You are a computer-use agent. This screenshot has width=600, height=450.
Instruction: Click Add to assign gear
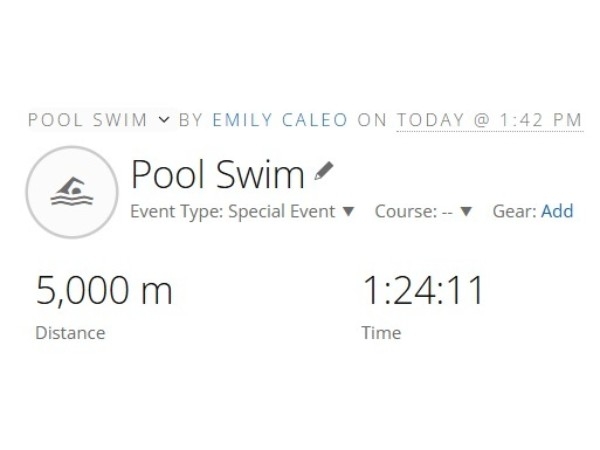click(557, 212)
